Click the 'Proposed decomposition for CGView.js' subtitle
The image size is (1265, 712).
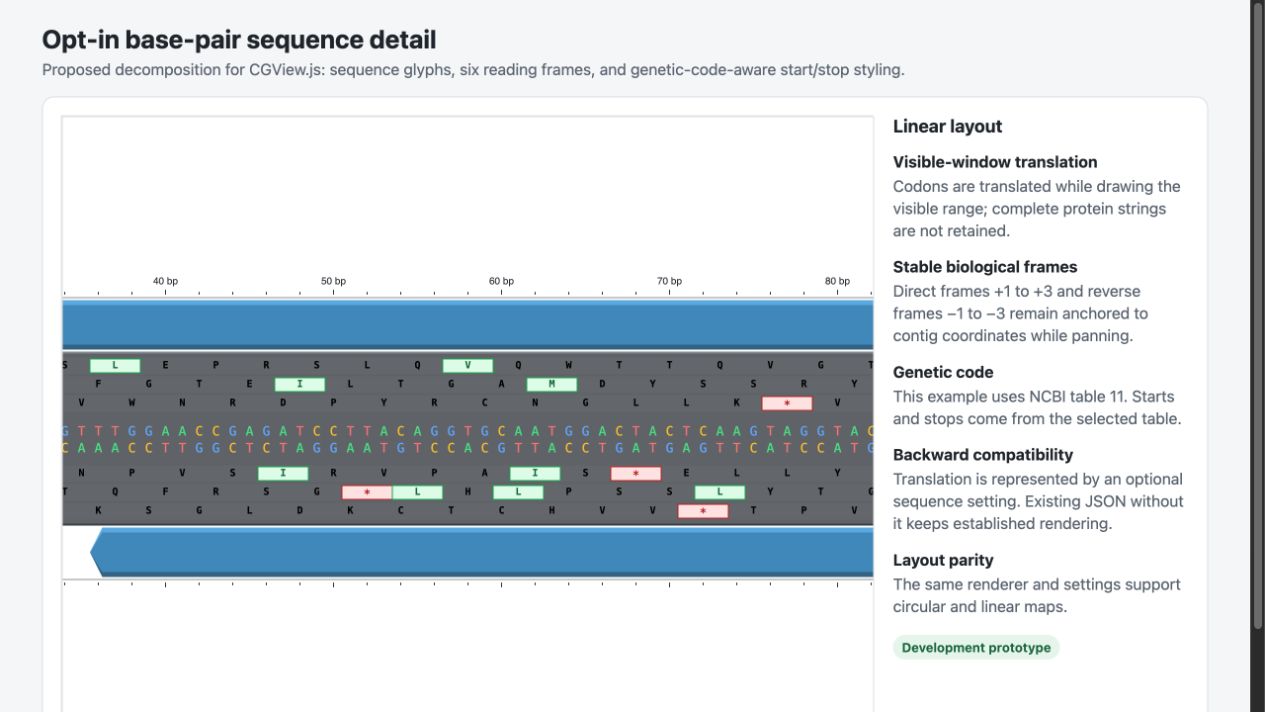(473, 70)
